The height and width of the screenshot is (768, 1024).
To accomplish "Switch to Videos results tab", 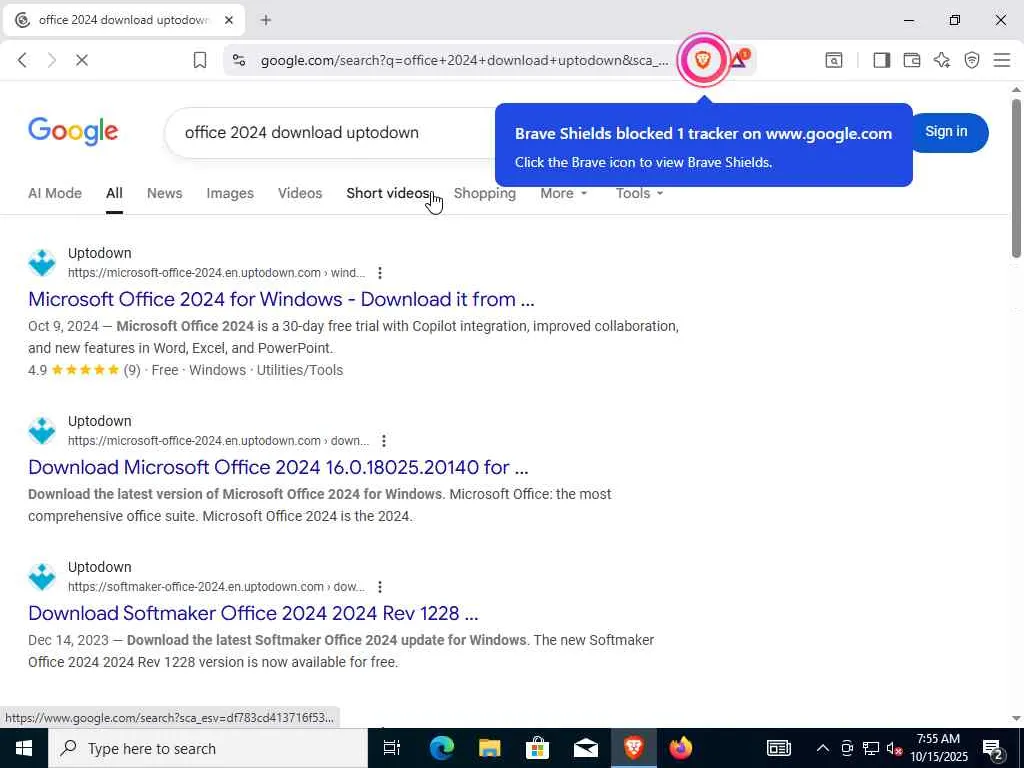I will 300,193.
